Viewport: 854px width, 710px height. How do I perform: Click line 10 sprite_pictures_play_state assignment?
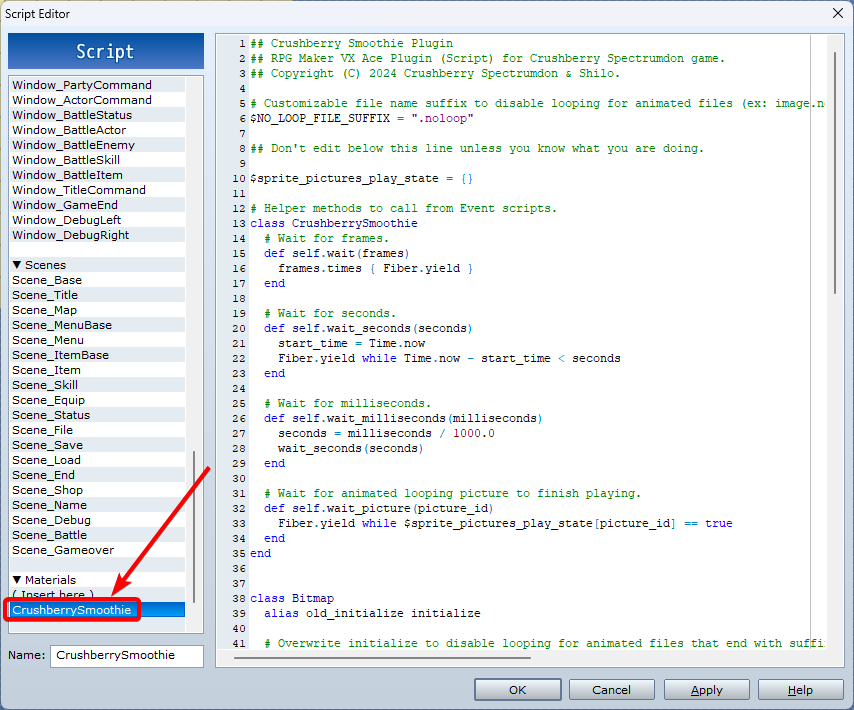tap(362, 179)
